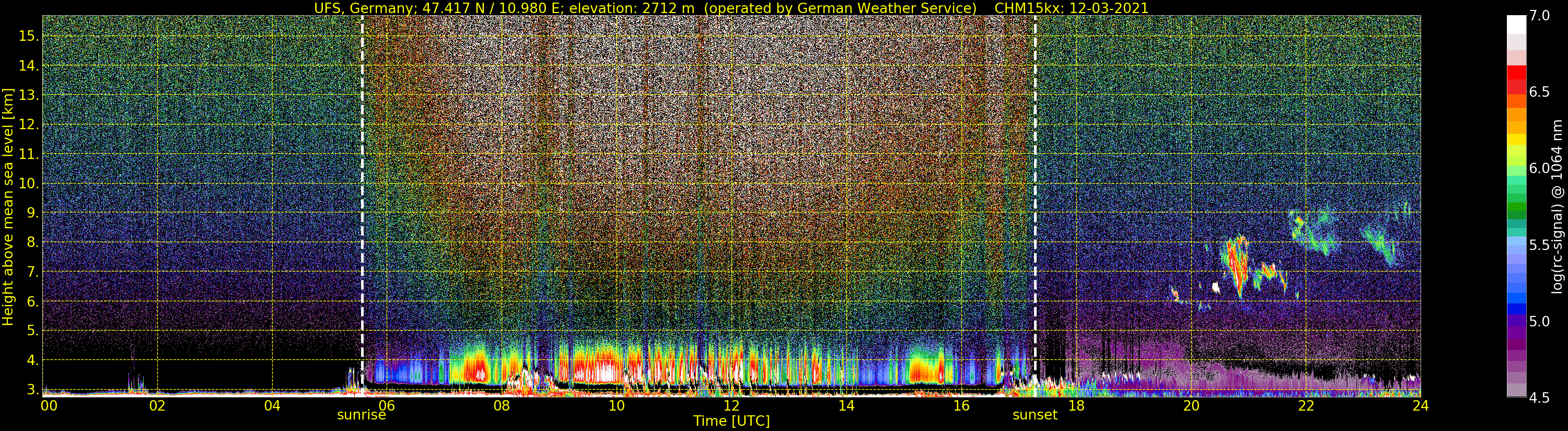Click the 4. km tick on height axis

point(32,360)
